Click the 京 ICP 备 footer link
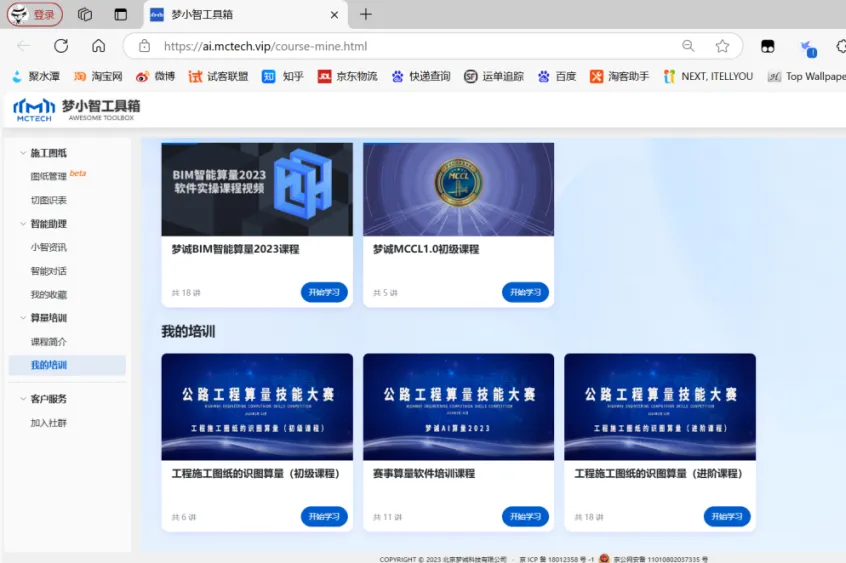 point(556,559)
